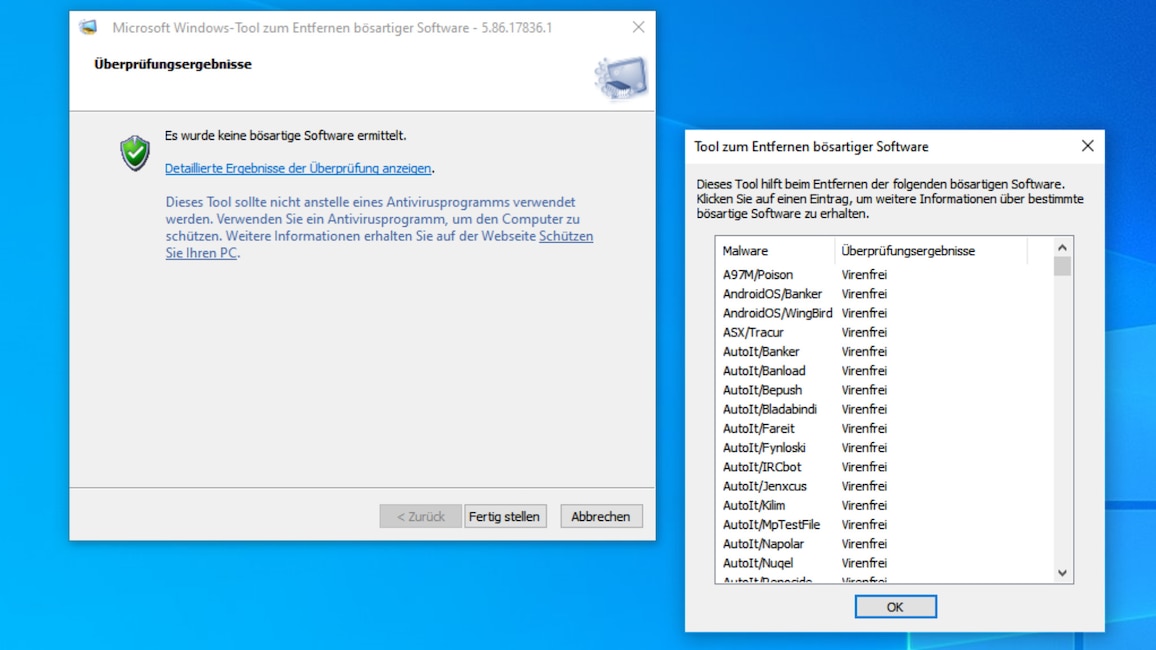Viewport: 1156px width, 650px height.
Task: Click the Fertig stellen button
Action: coord(505,517)
